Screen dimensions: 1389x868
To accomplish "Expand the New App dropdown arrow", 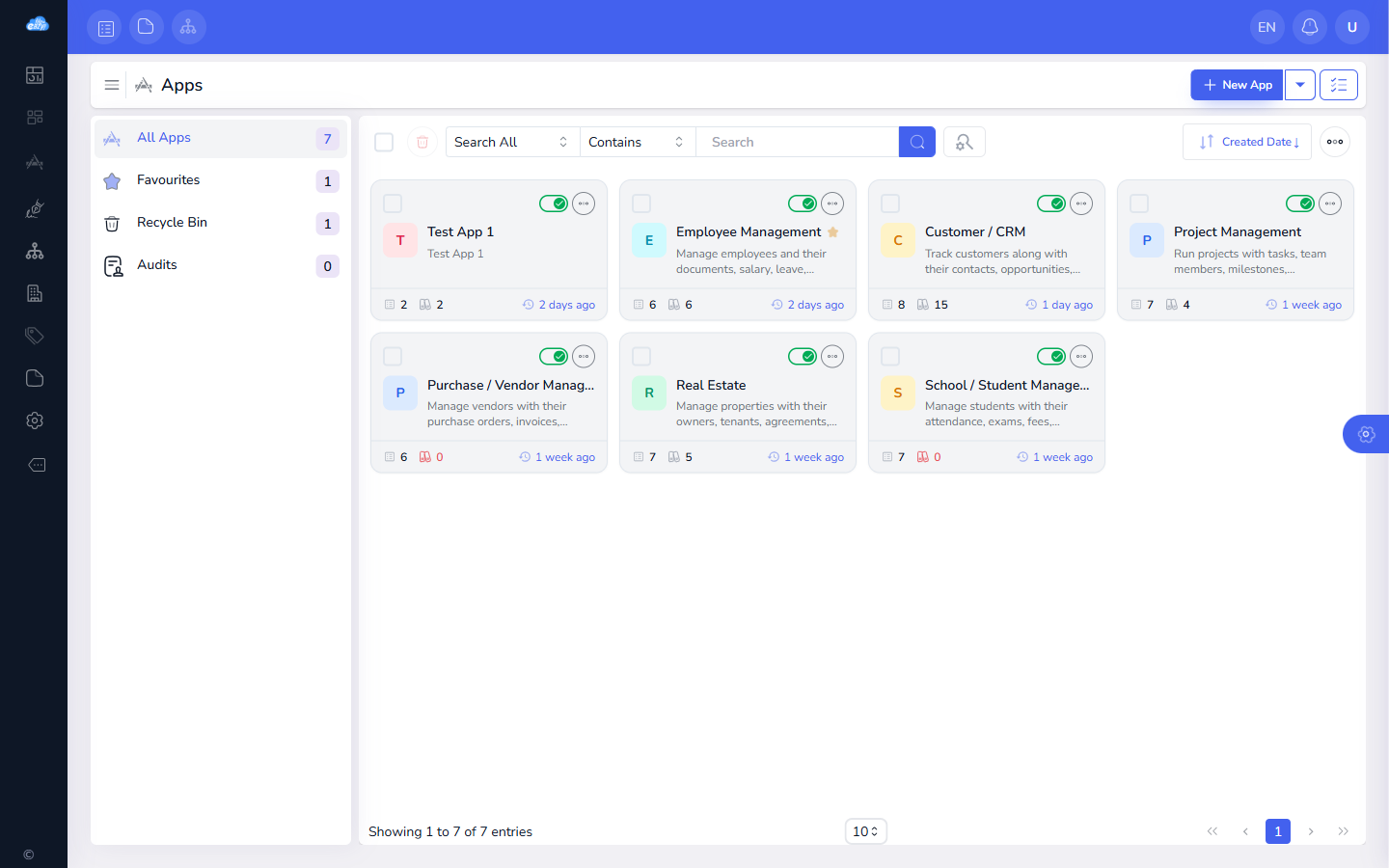I will pos(1300,85).
